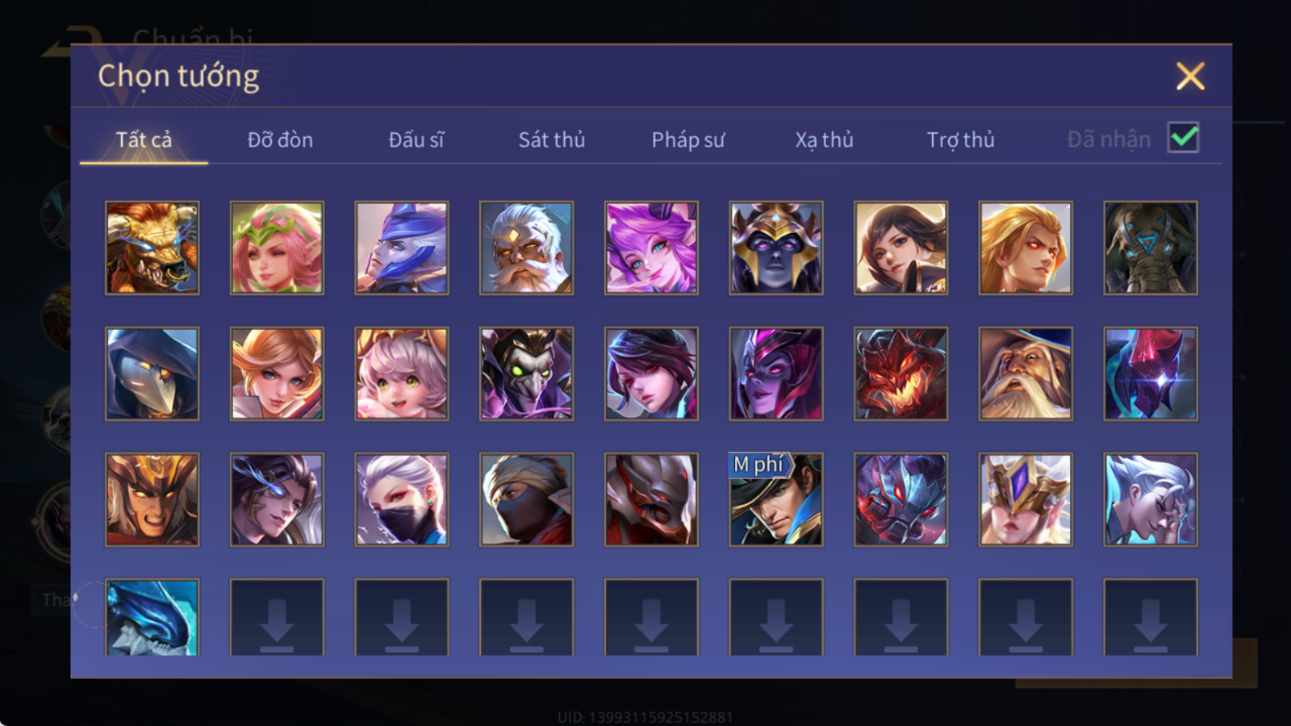Select the hero tagged "M phí"
The height and width of the screenshot is (726, 1291).
776,499
